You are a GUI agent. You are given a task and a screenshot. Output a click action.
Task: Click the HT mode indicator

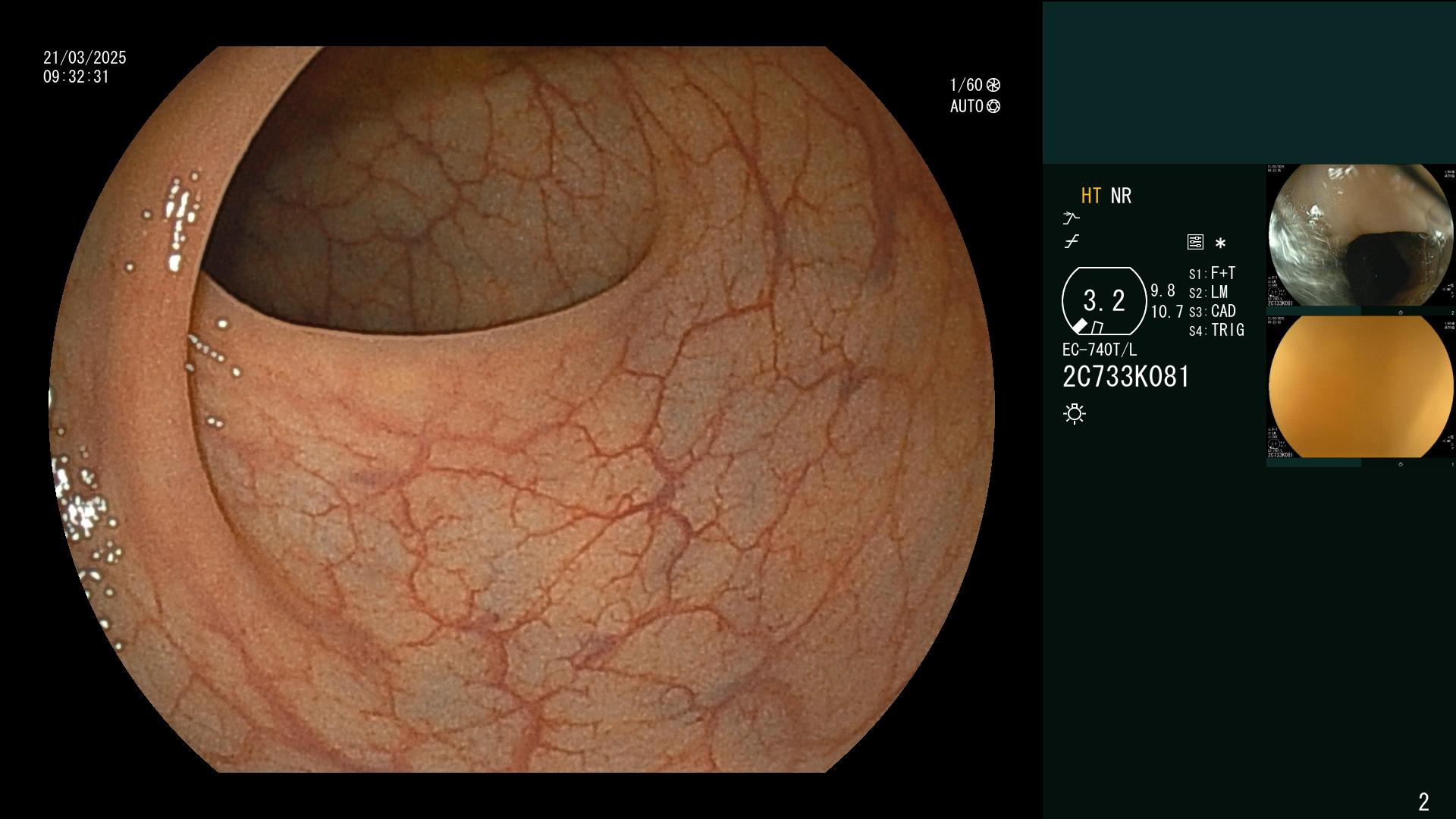(1091, 196)
